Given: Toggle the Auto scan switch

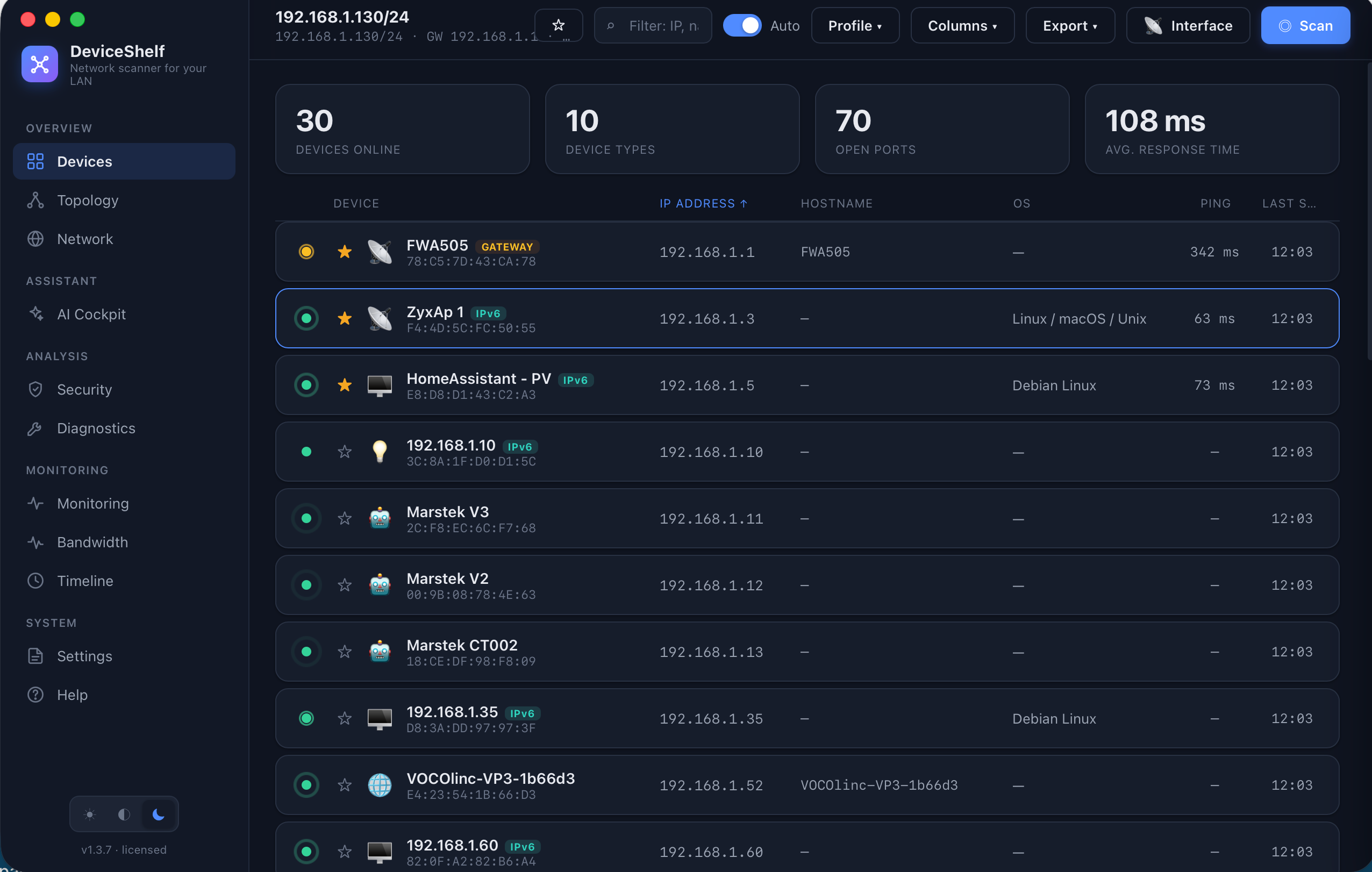Looking at the screenshot, I should (x=742, y=26).
